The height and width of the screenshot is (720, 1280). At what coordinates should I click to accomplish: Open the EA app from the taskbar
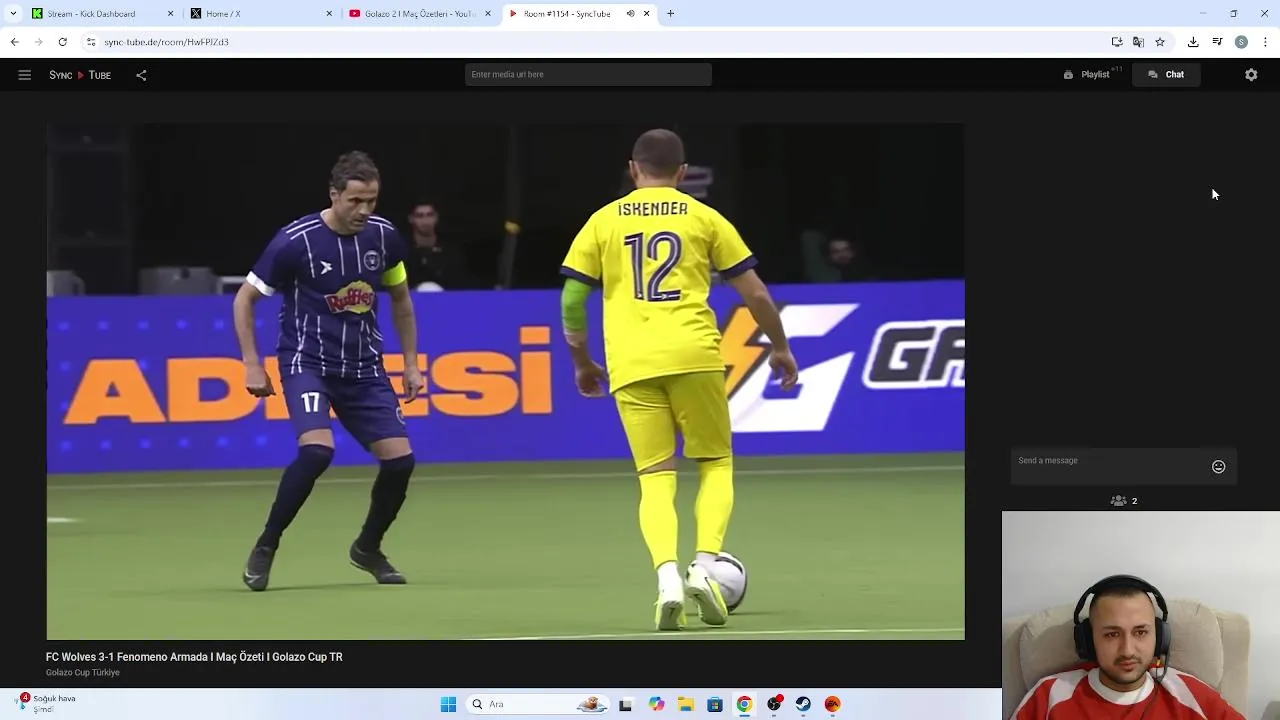(832, 704)
